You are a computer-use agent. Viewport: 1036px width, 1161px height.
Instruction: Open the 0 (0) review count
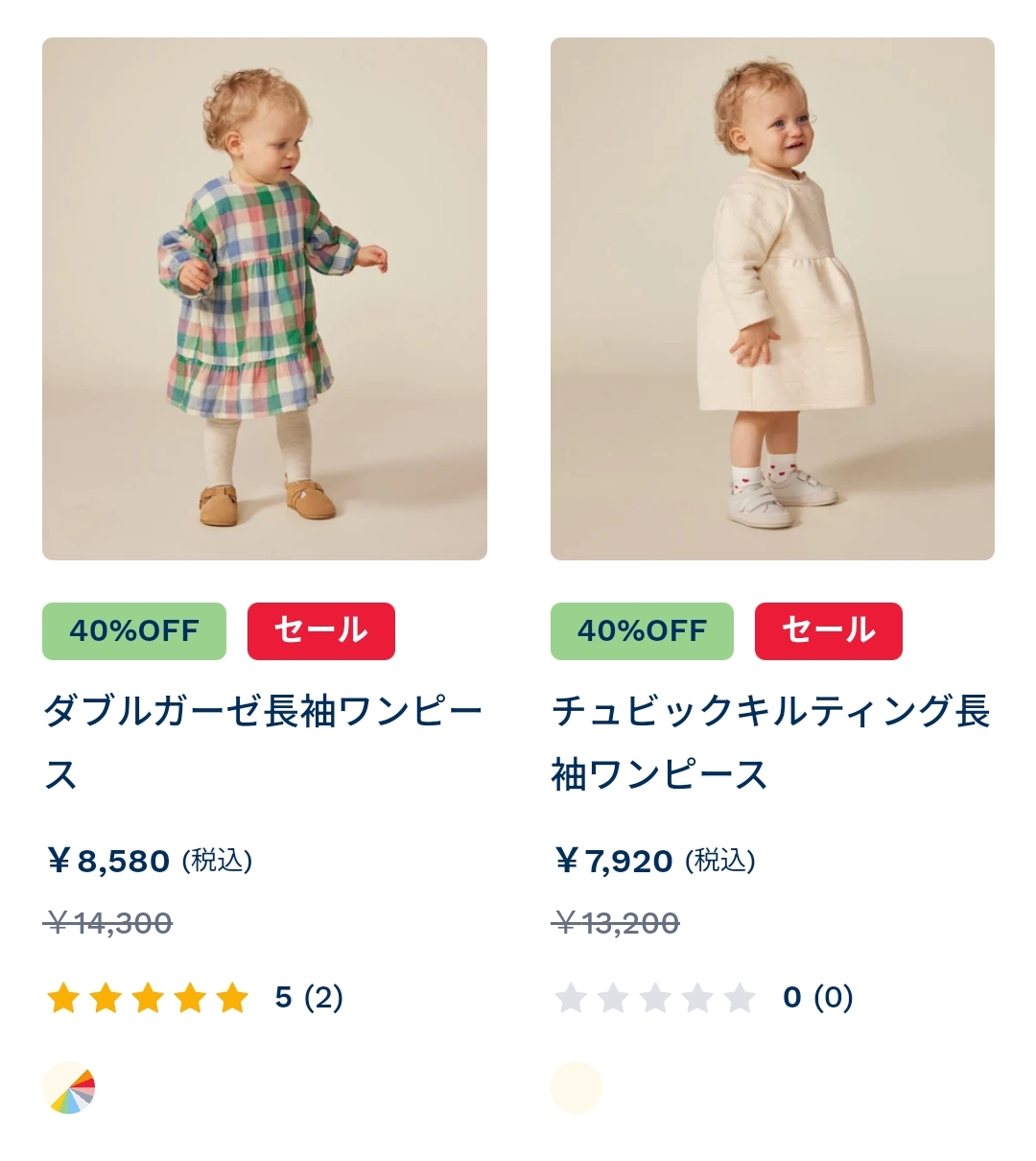click(x=818, y=998)
